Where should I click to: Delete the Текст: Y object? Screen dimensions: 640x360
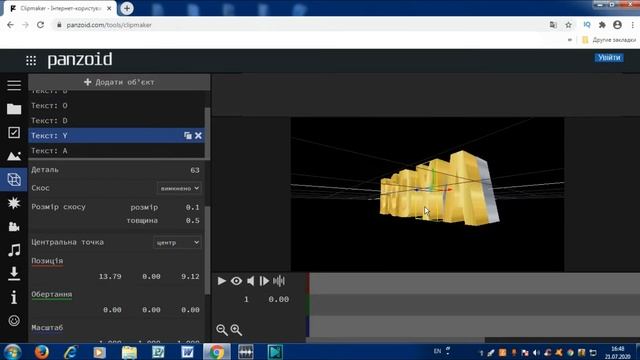tap(198, 136)
